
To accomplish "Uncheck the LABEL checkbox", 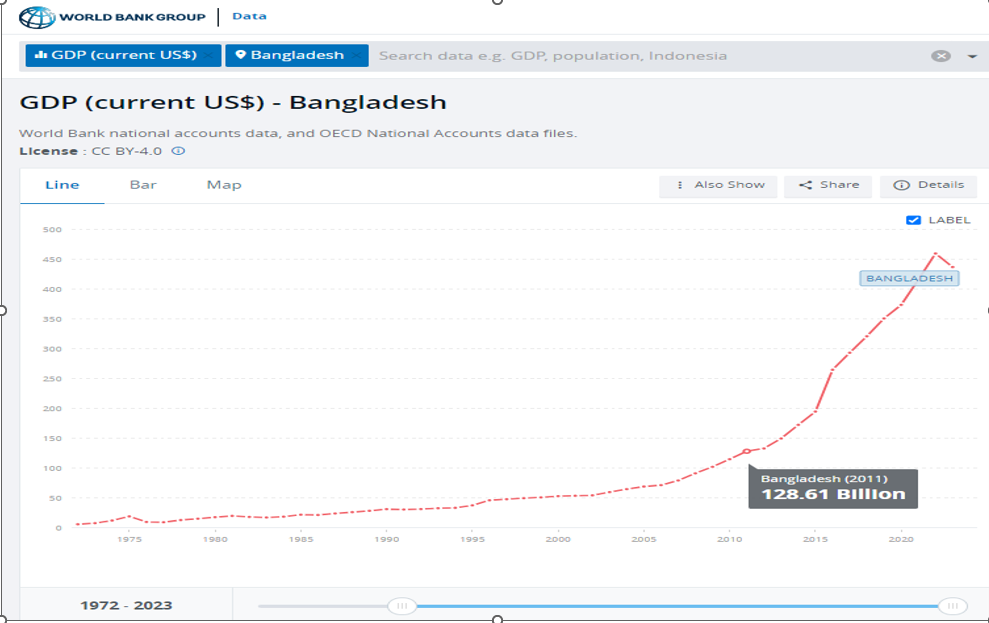I will (913, 220).
